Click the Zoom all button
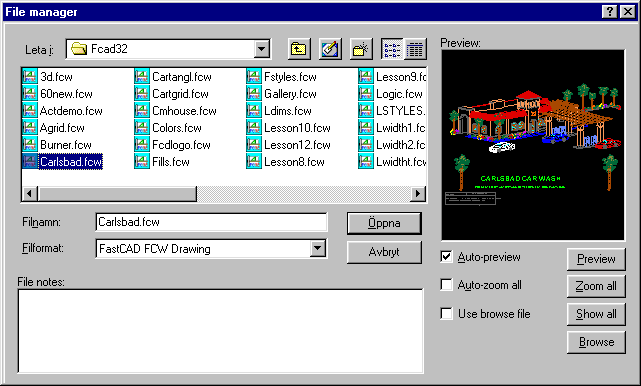Image resolution: width=641 pixels, height=386 pixels. (x=596, y=286)
